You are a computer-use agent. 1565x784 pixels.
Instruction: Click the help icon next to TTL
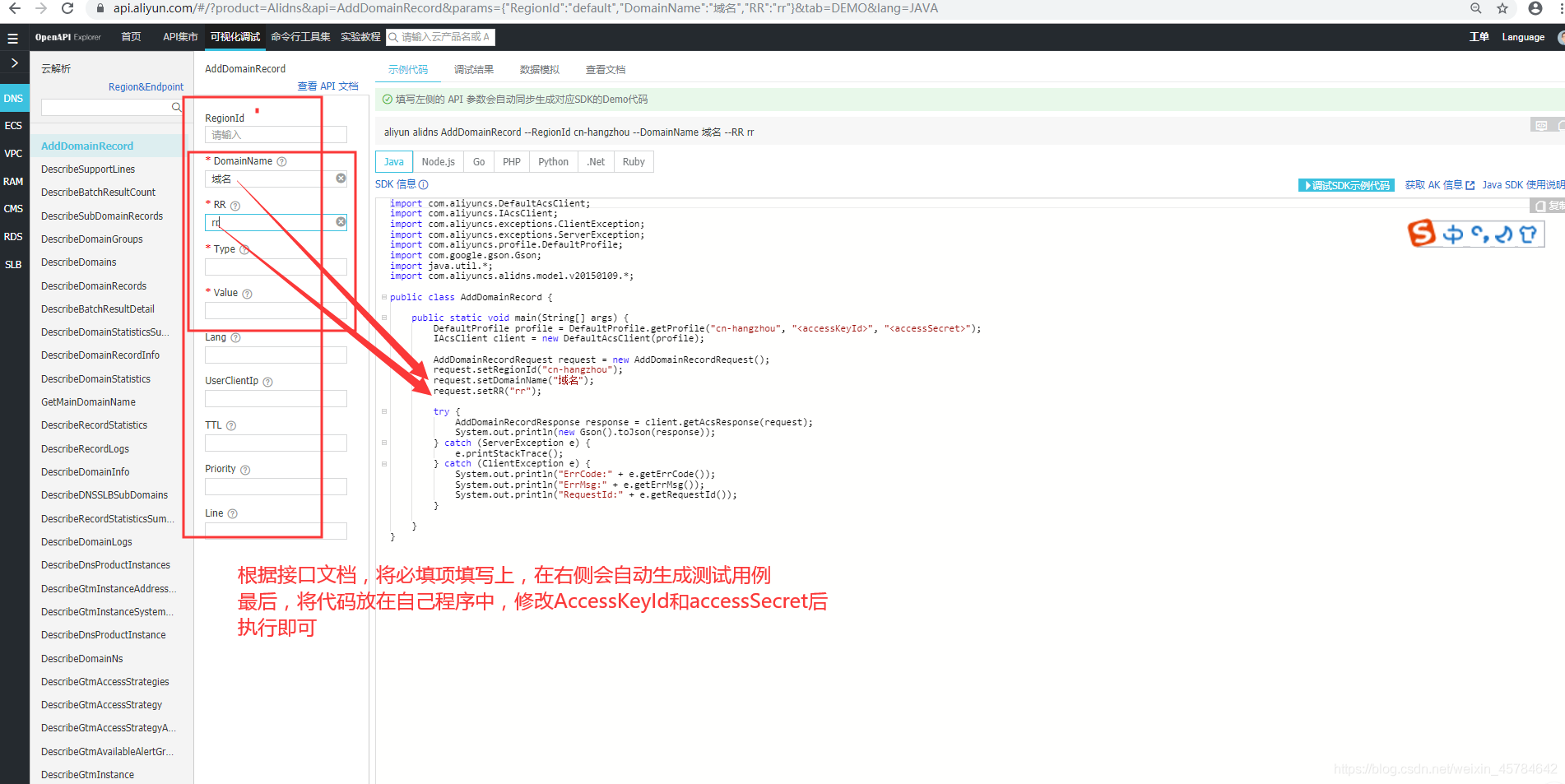pos(231,426)
